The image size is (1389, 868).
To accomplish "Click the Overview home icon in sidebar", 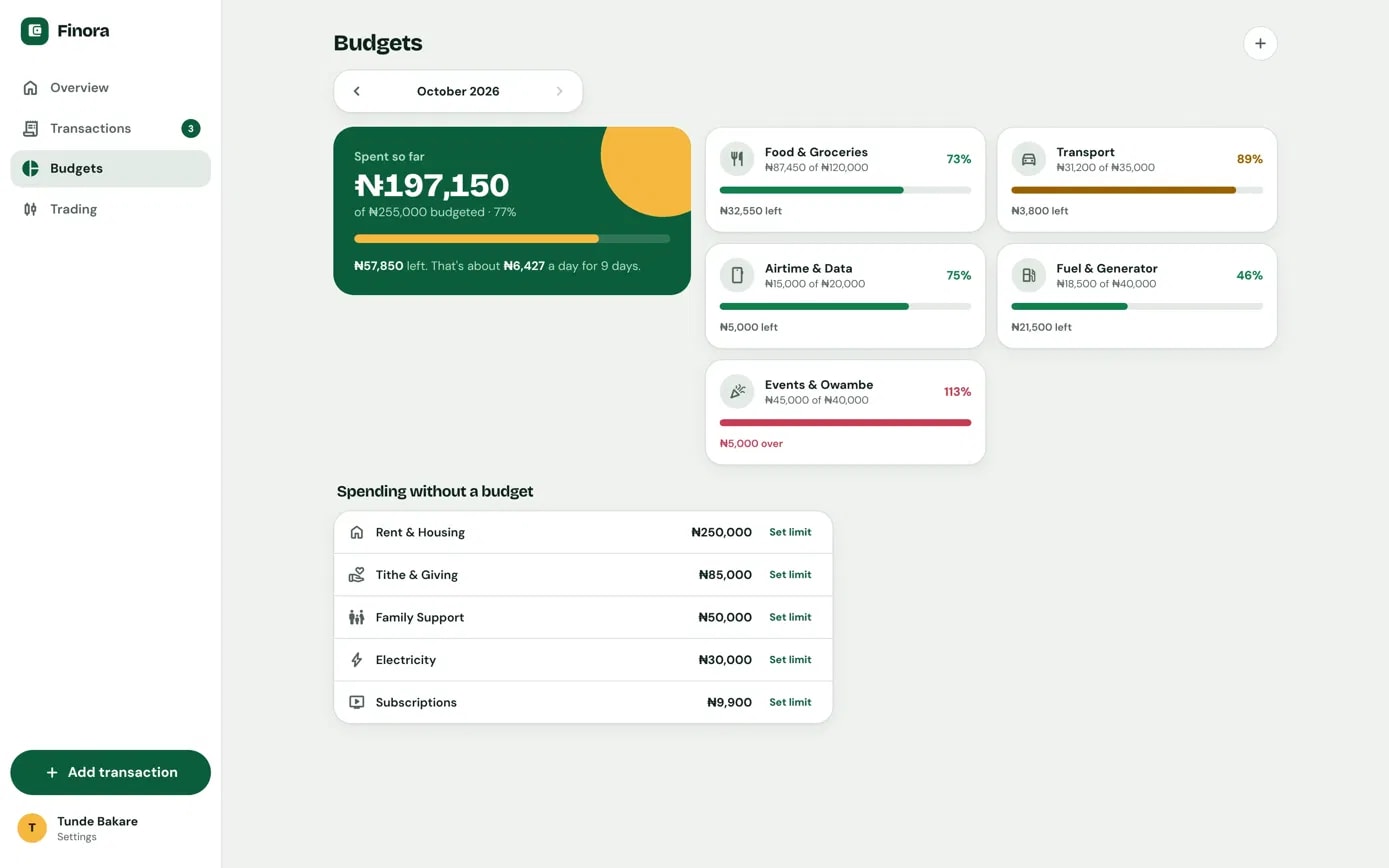I will coord(31,88).
